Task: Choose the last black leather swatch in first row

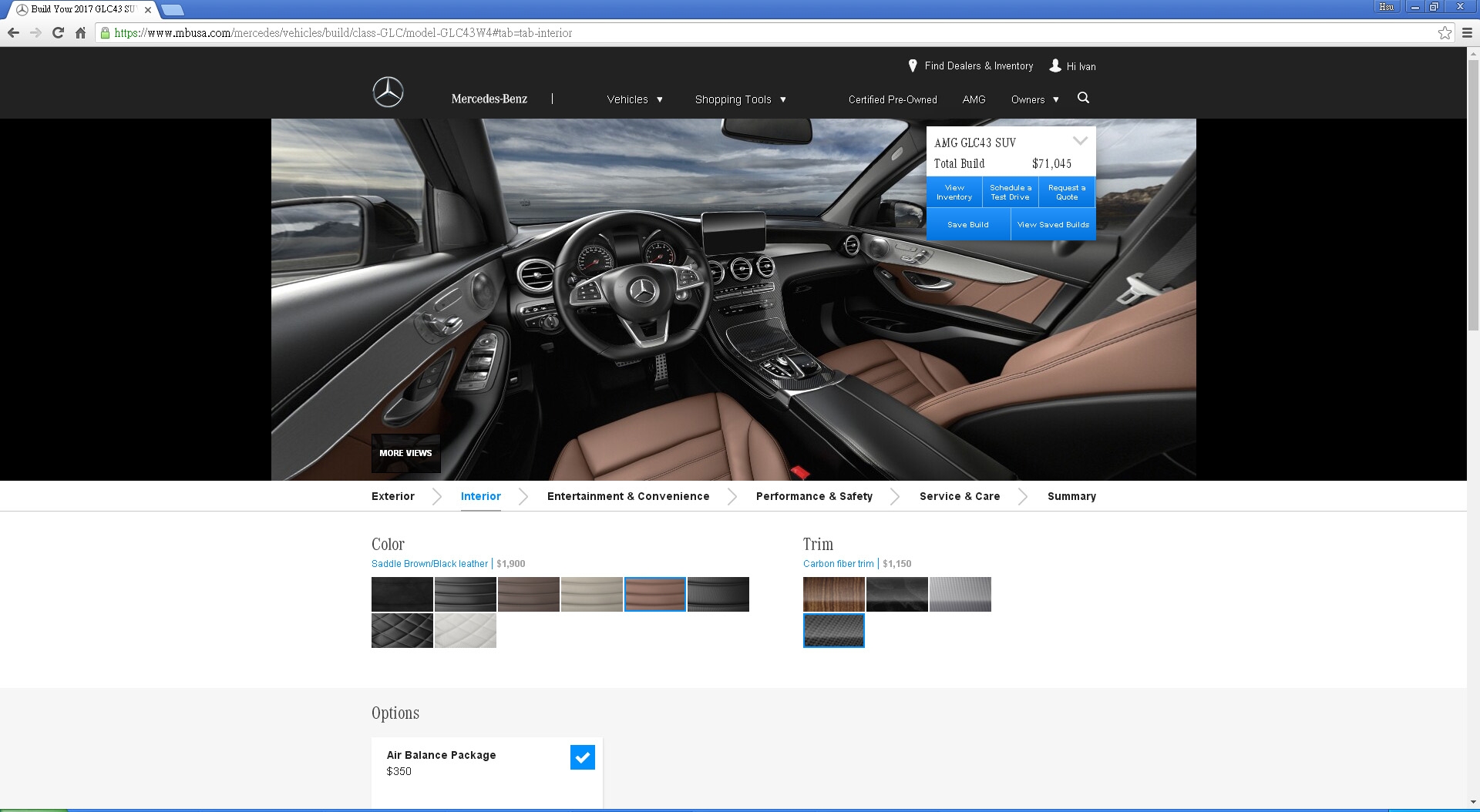Action: pos(718,594)
